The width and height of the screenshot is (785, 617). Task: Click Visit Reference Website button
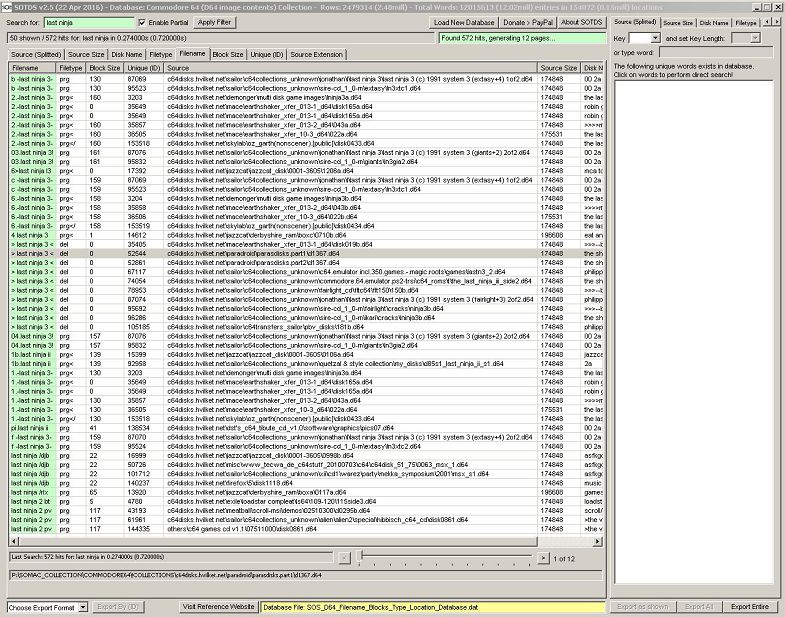(x=218, y=607)
